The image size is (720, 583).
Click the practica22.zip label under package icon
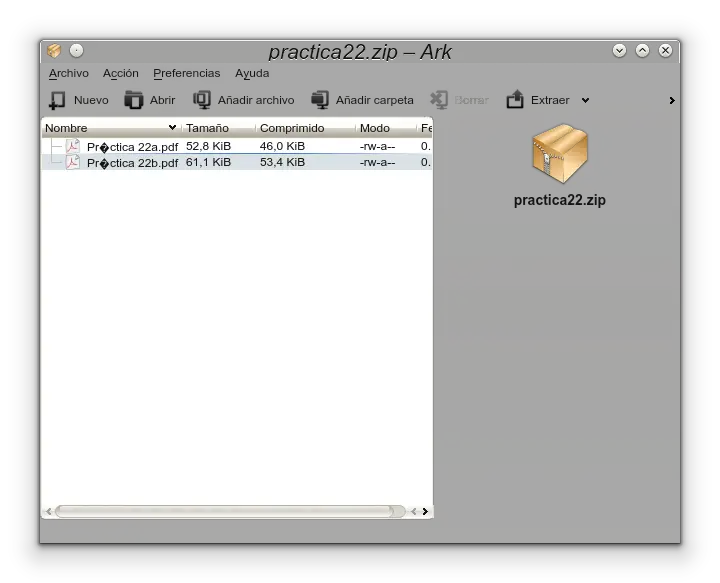click(x=559, y=200)
